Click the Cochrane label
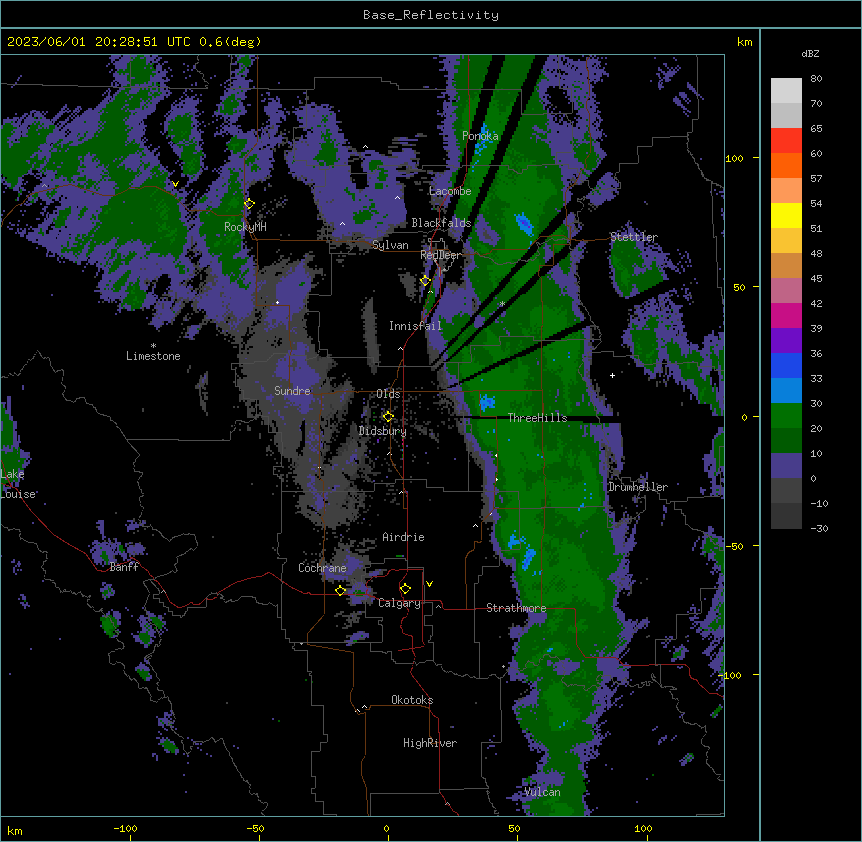 322,568
